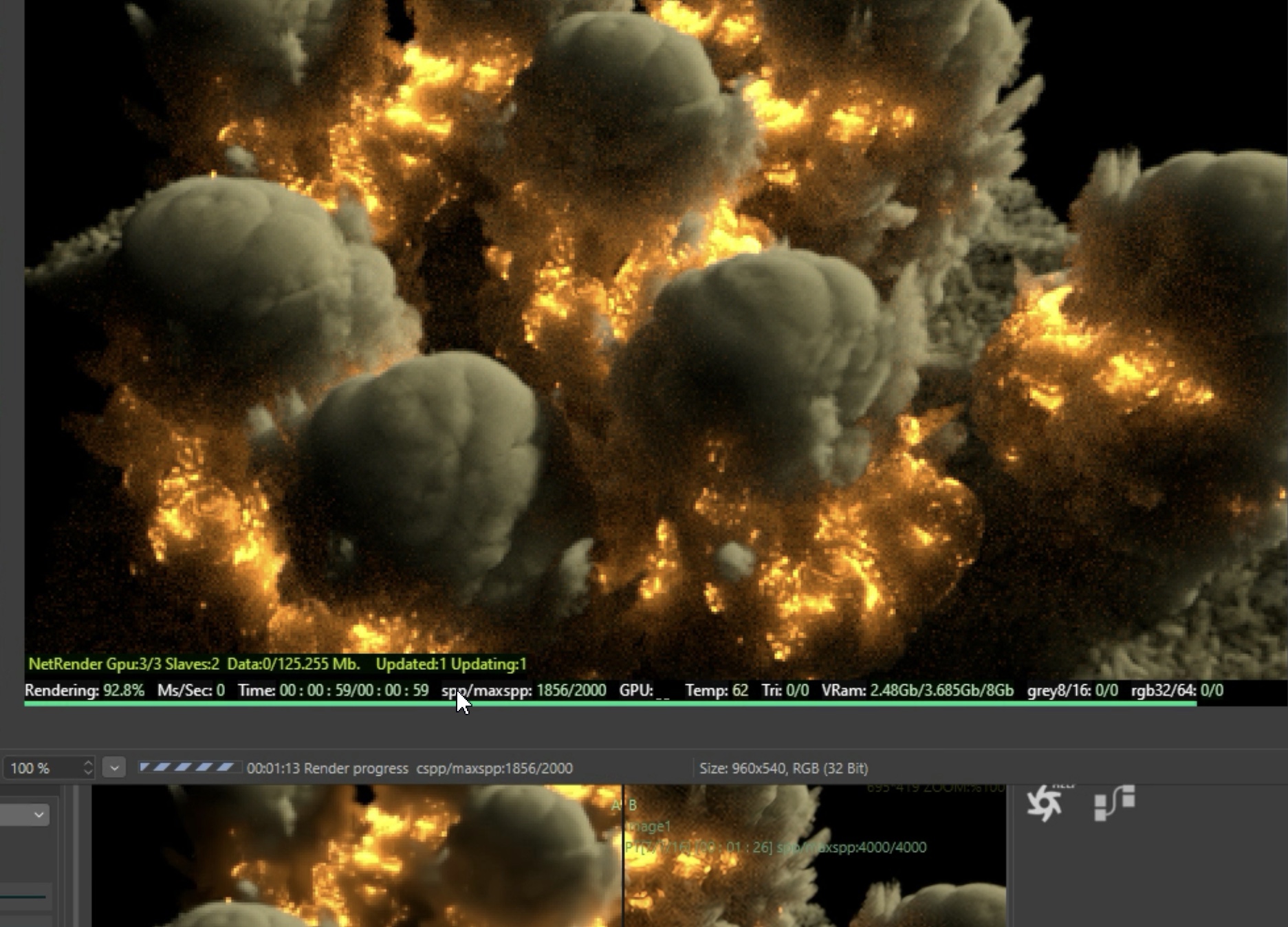Click the 'Tri: 0/0' status readout

785,690
